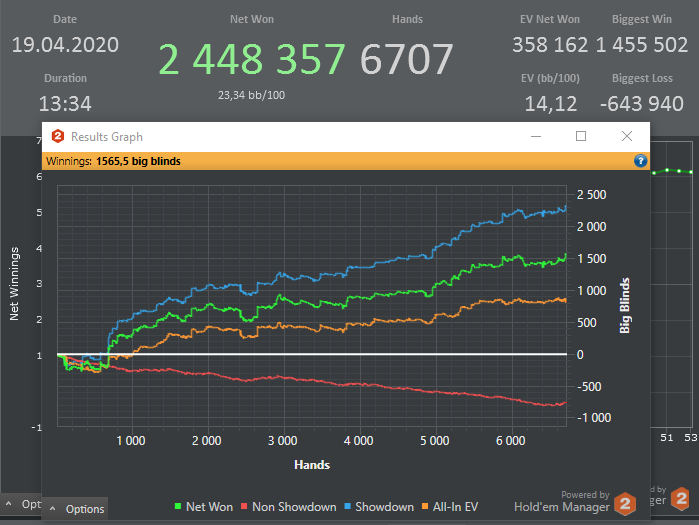This screenshot has width=699, height=525.
Task: Click the blue Showdown color square
Action: pos(347,506)
